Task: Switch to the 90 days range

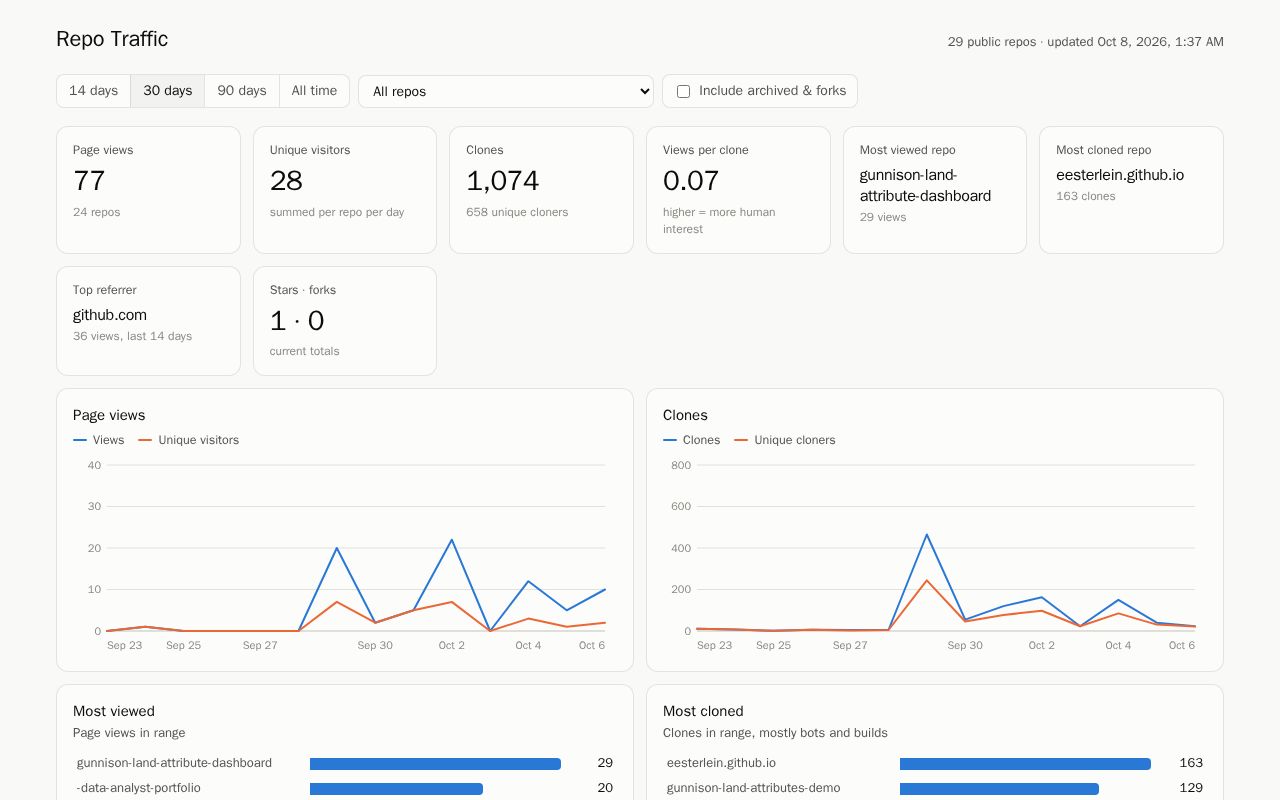Action: [x=242, y=91]
